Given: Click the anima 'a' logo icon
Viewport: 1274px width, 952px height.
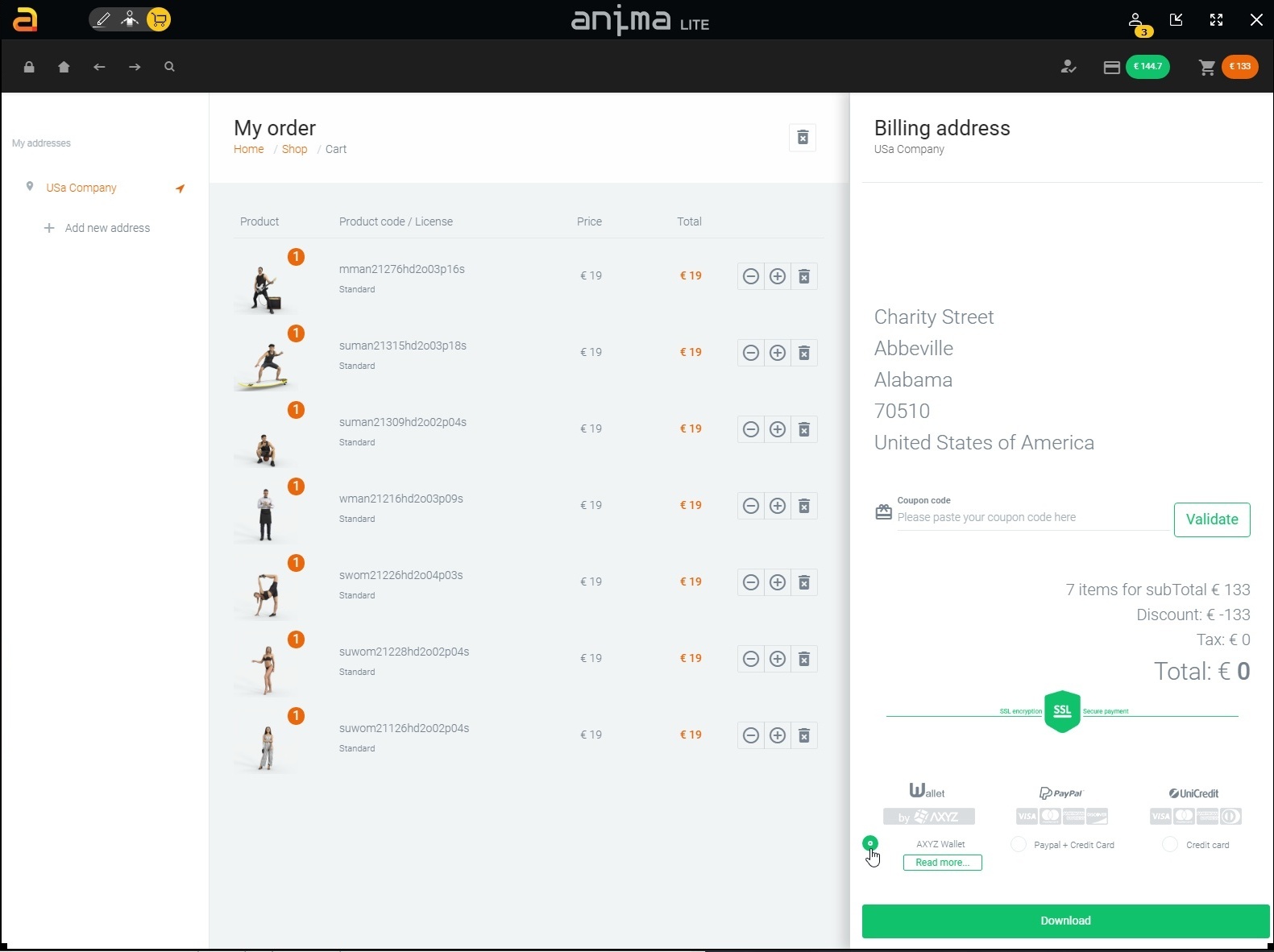Looking at the screenshot, I should (x=26, y=19).
